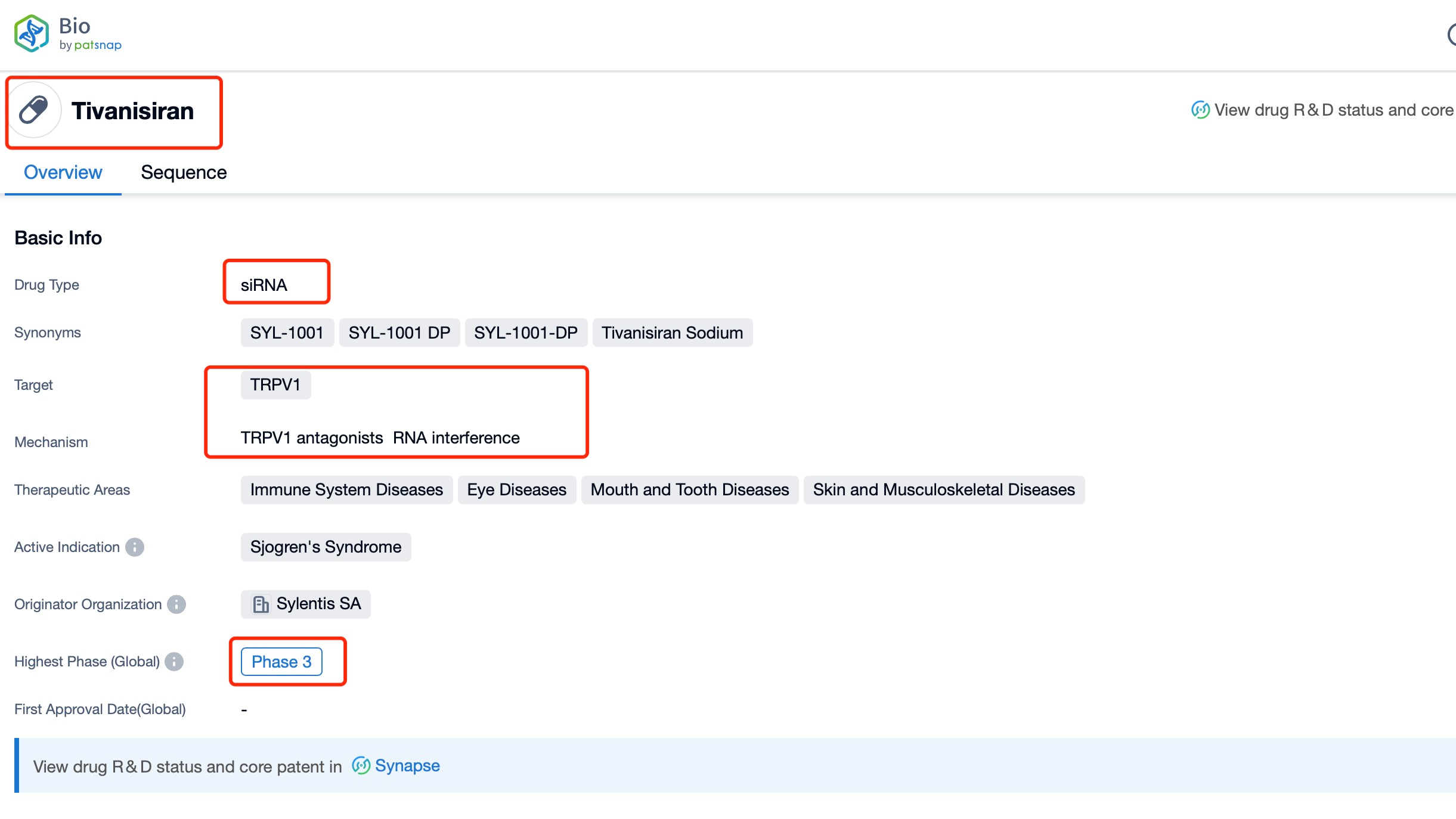Click the Eye Diseases therapeutic area tag
The image size is (1456, 819).
pyautogui.click(x=516, y=489)
